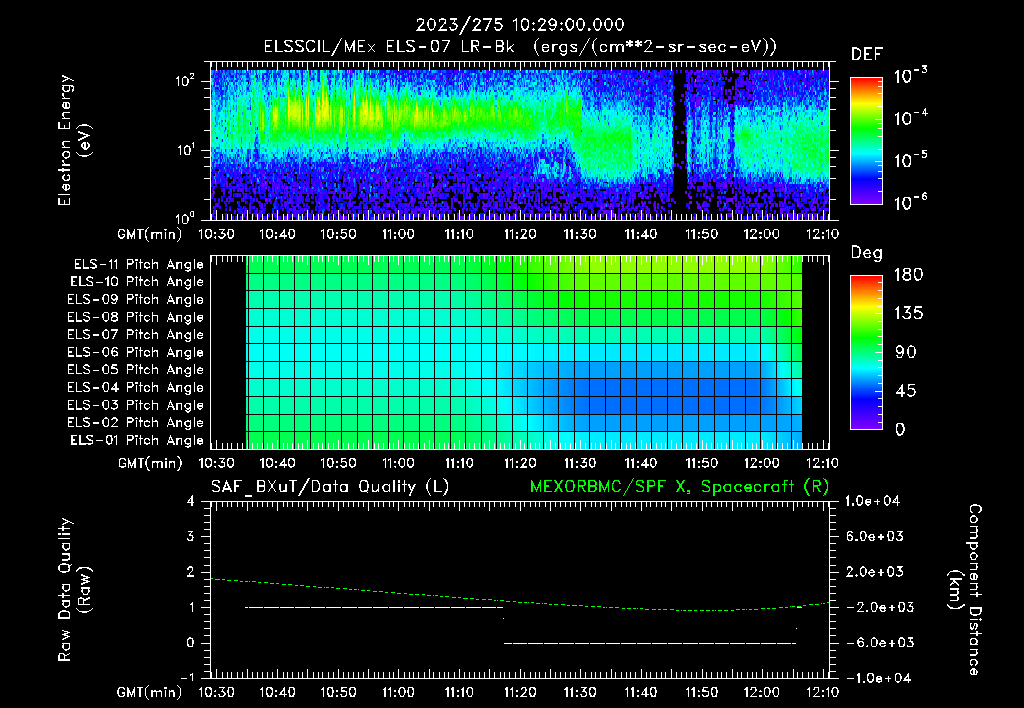Click the 90 degree scale label

[x=906, y=353]
